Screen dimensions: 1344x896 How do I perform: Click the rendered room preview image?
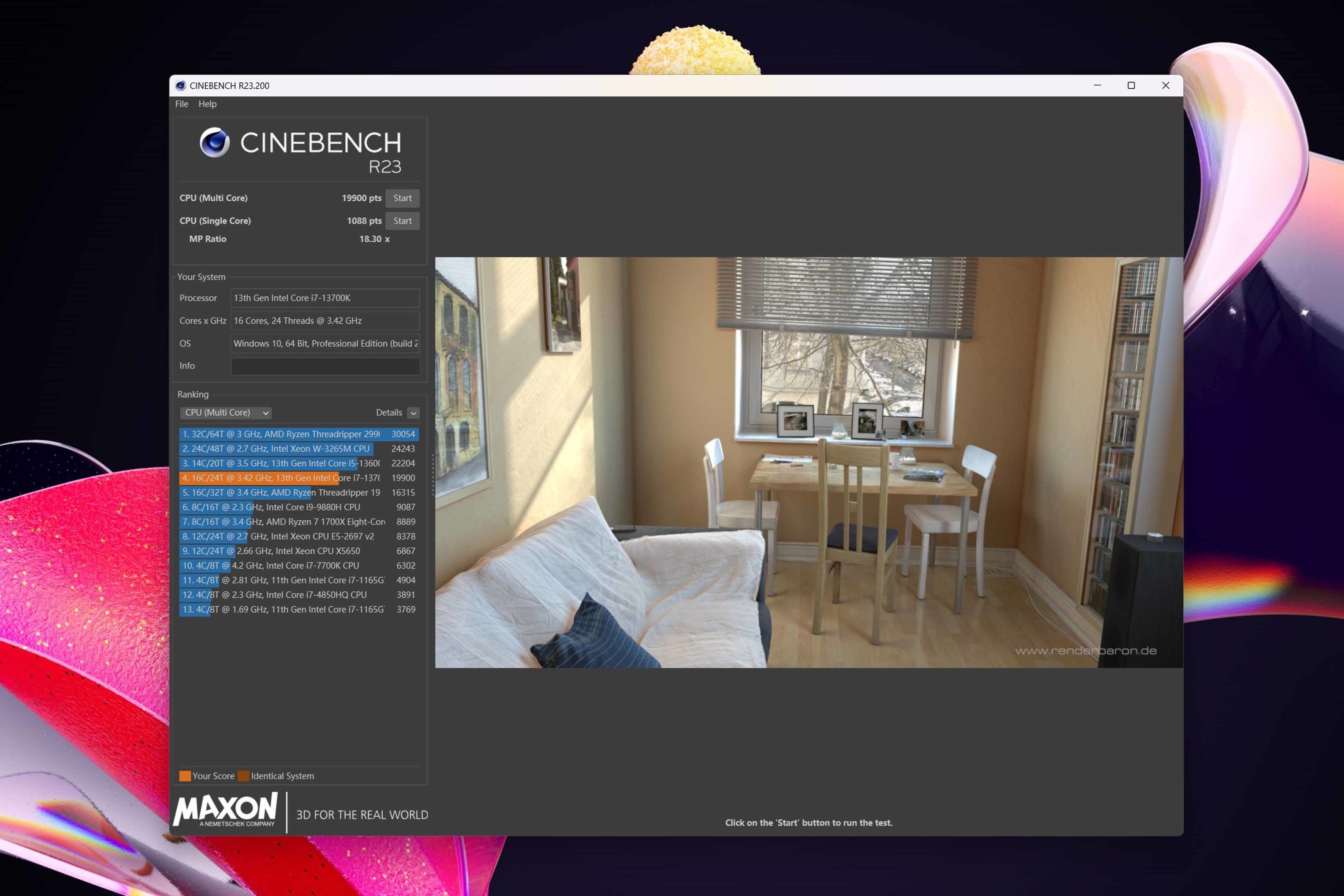click(809, 462)
